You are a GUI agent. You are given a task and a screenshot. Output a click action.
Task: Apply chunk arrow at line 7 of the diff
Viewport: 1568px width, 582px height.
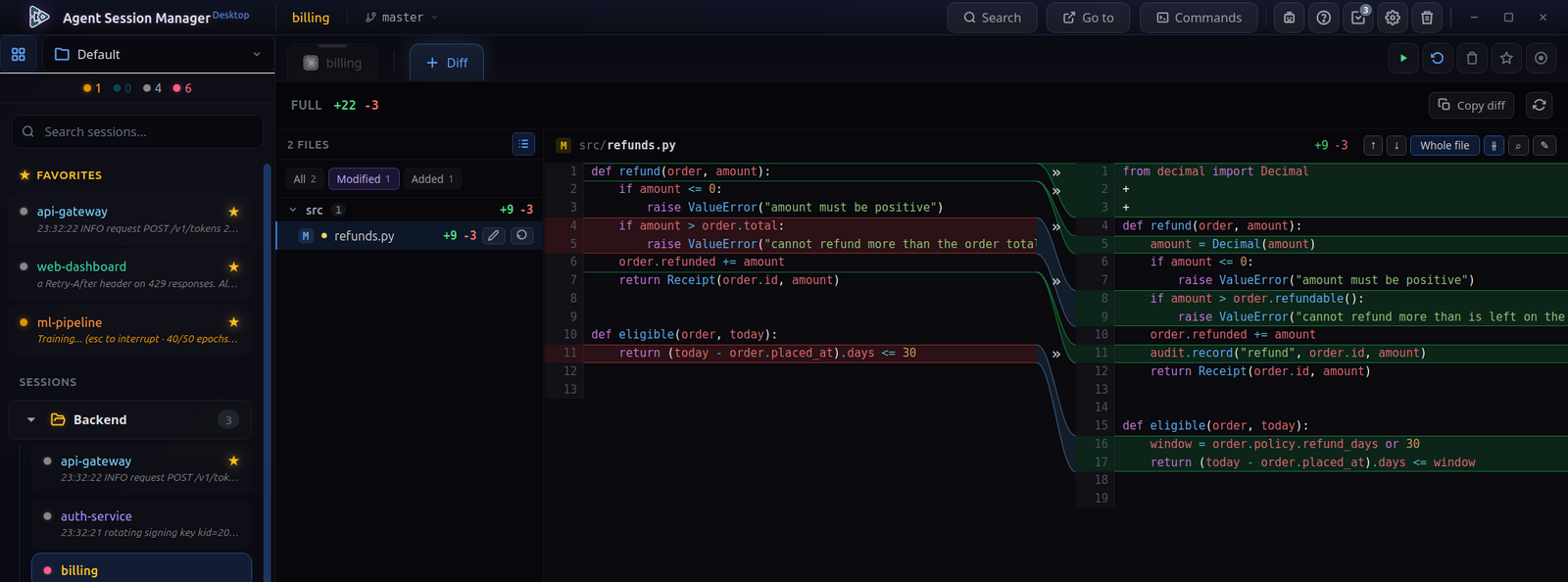point(1056,281)
